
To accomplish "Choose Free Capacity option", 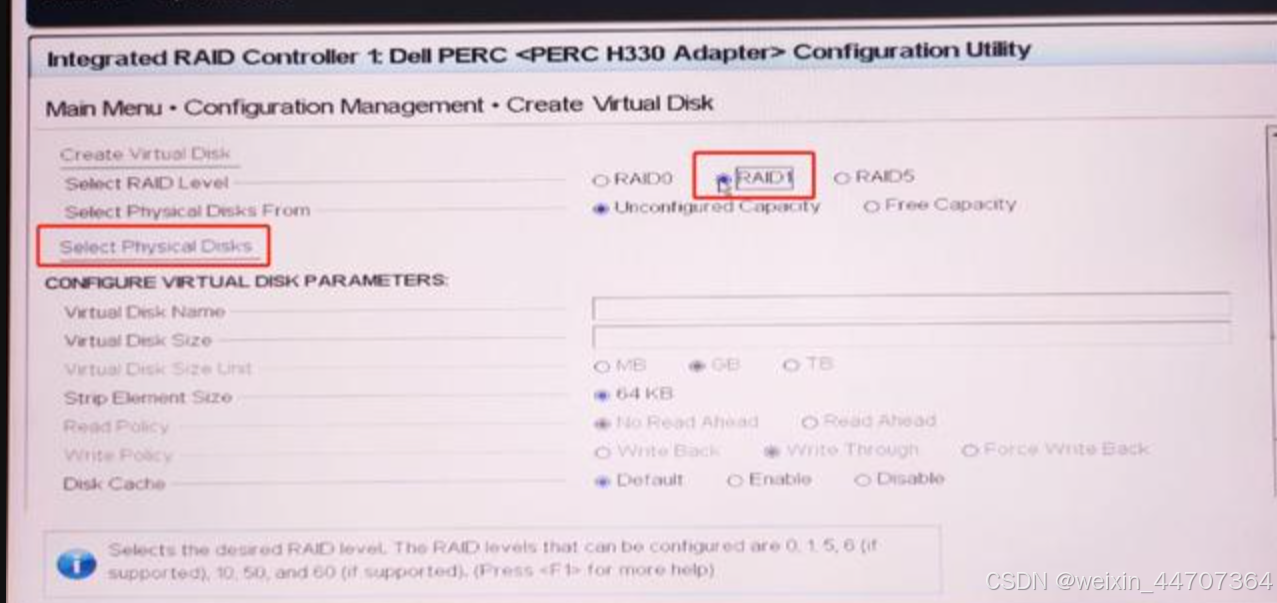I will (x=871, y=206).
